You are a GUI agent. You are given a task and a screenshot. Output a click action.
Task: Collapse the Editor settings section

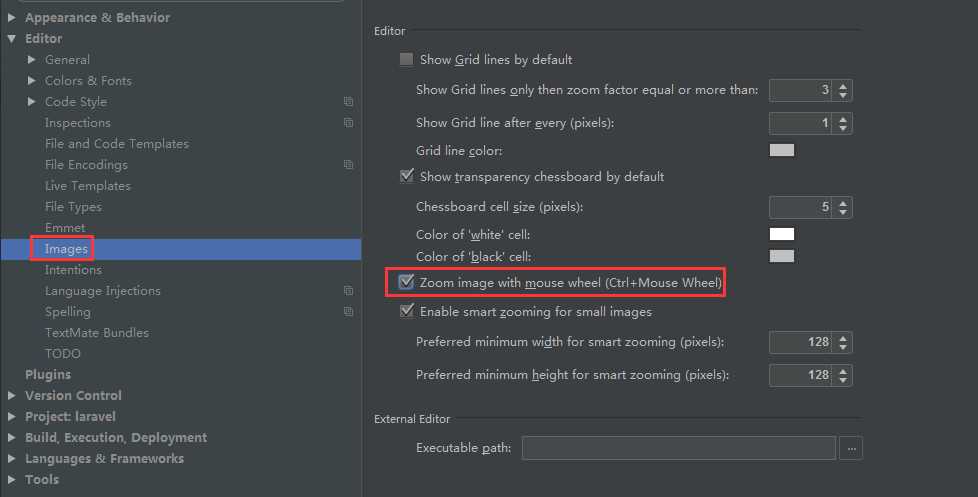click(x=12, y=39)
